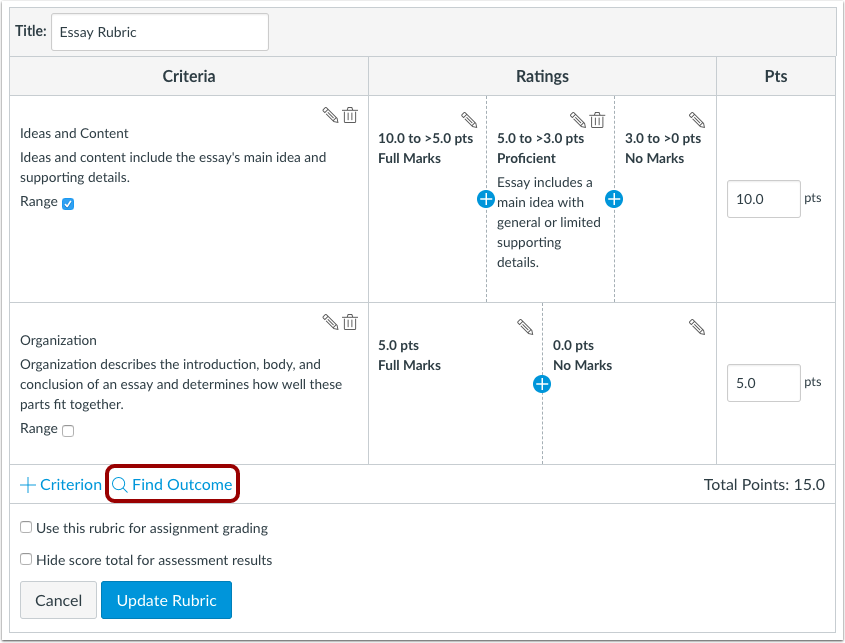Enable Range for Organization criterion
845x643 pixels.
(68, 431)
